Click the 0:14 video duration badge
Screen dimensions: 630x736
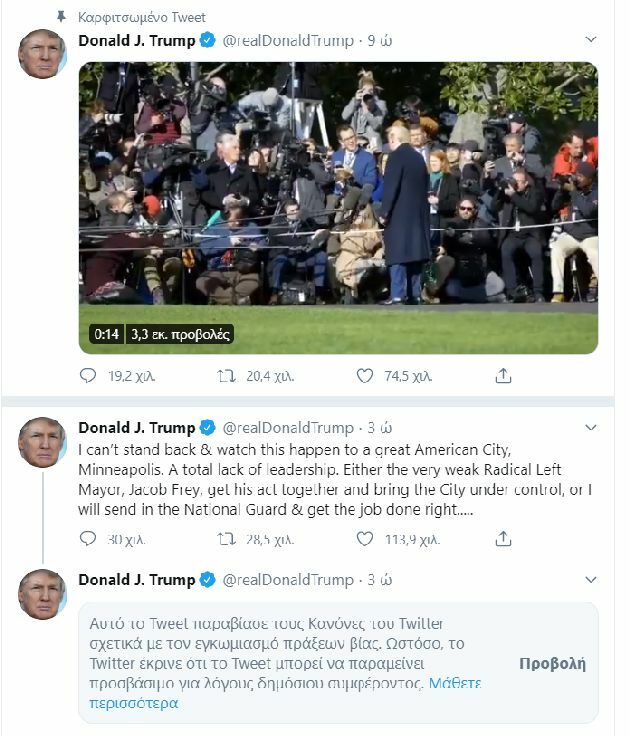point(107,334)
